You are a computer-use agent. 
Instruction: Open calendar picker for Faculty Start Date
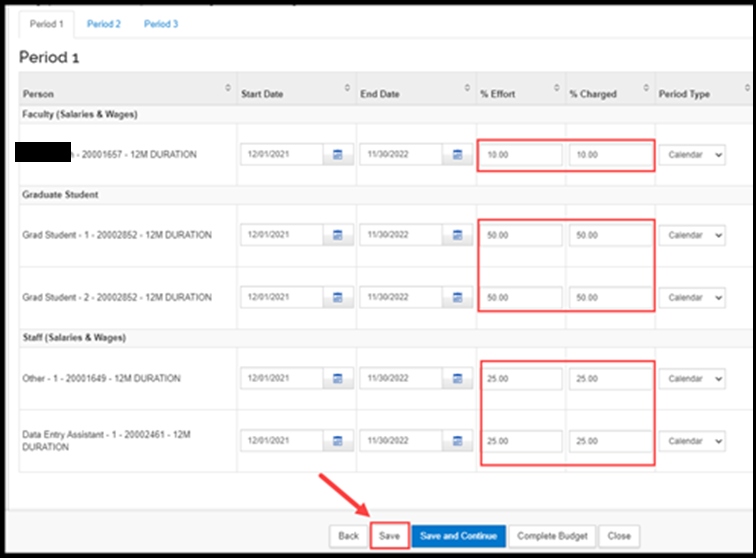pos(337,155)
